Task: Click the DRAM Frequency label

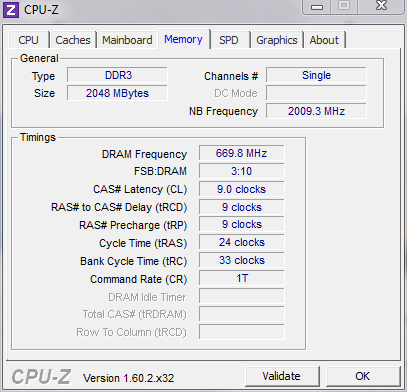Action: [144, 154]
